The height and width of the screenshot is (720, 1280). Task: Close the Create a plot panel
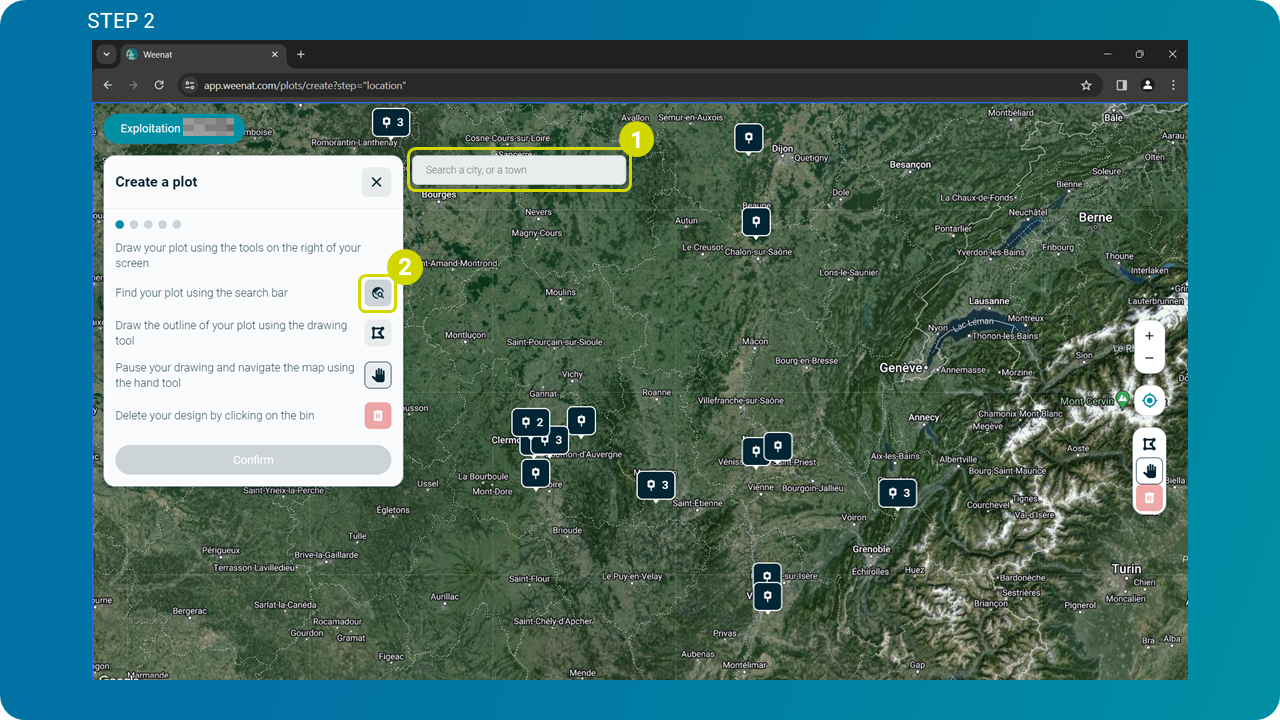pos(376,182)
